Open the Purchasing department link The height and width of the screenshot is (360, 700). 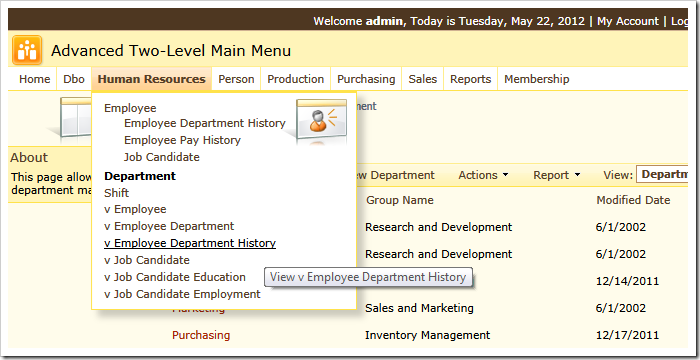point(201,335)
